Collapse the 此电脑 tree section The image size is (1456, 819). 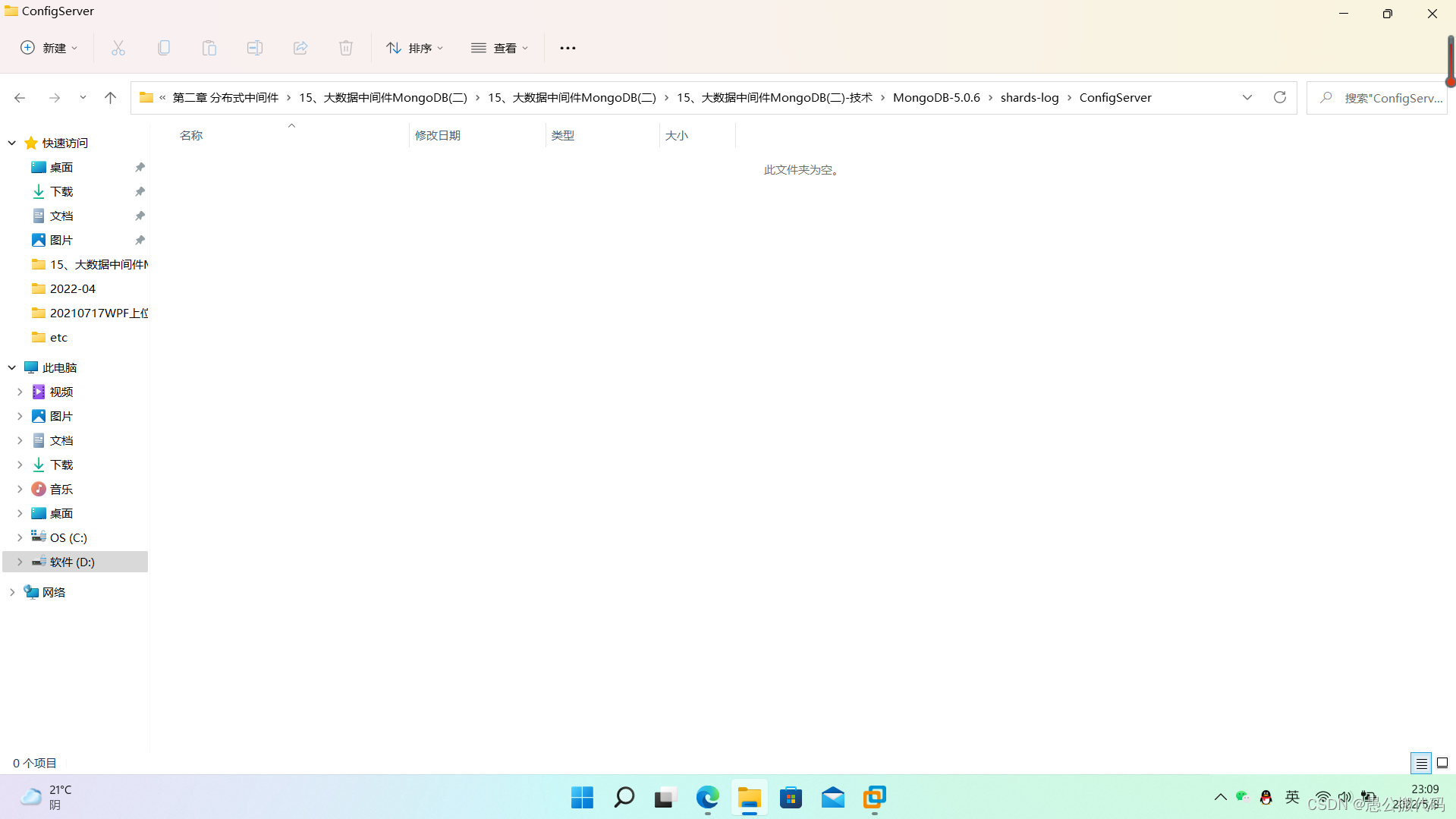11,367
